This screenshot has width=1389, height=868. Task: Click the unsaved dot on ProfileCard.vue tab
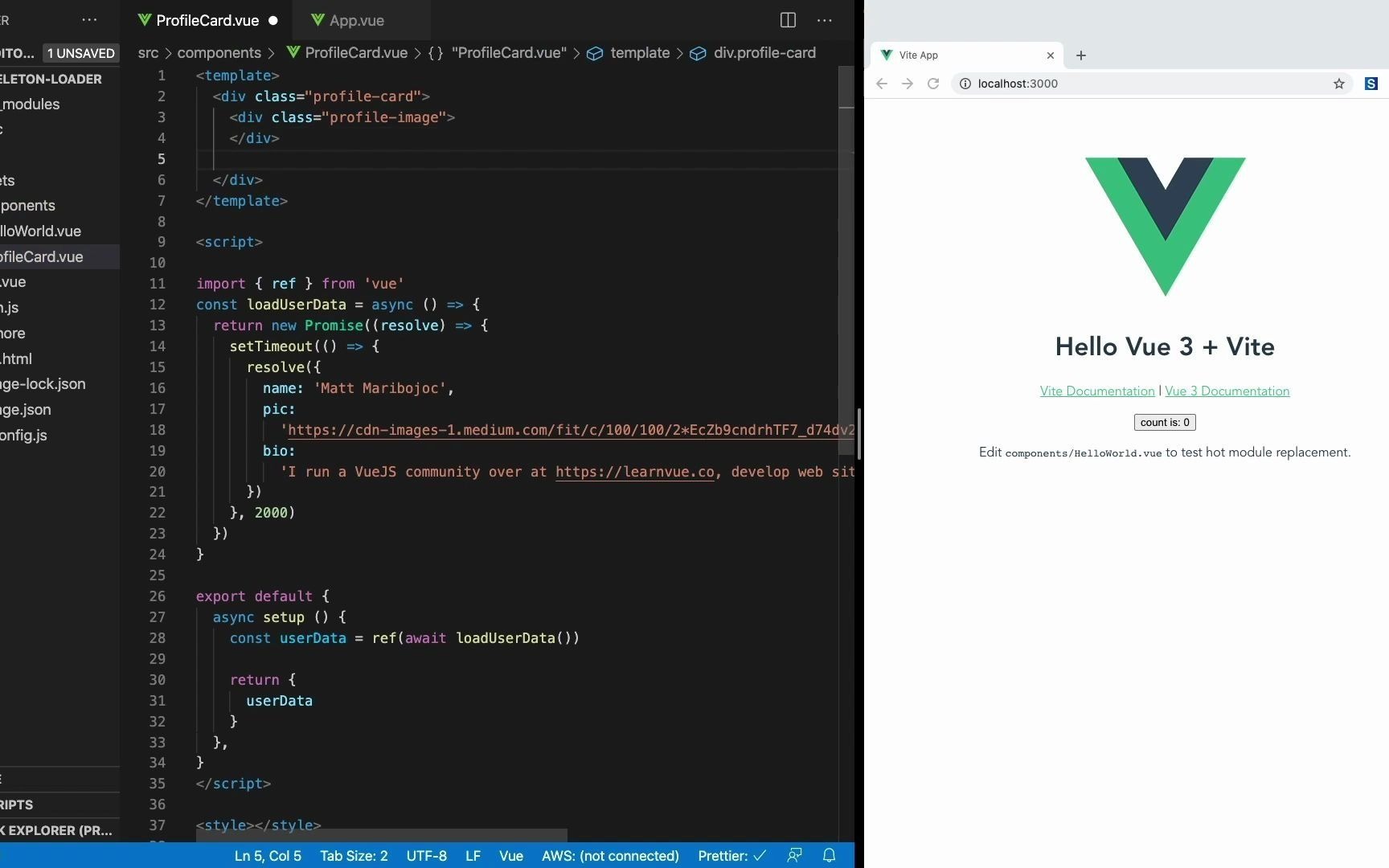[273, 20]
